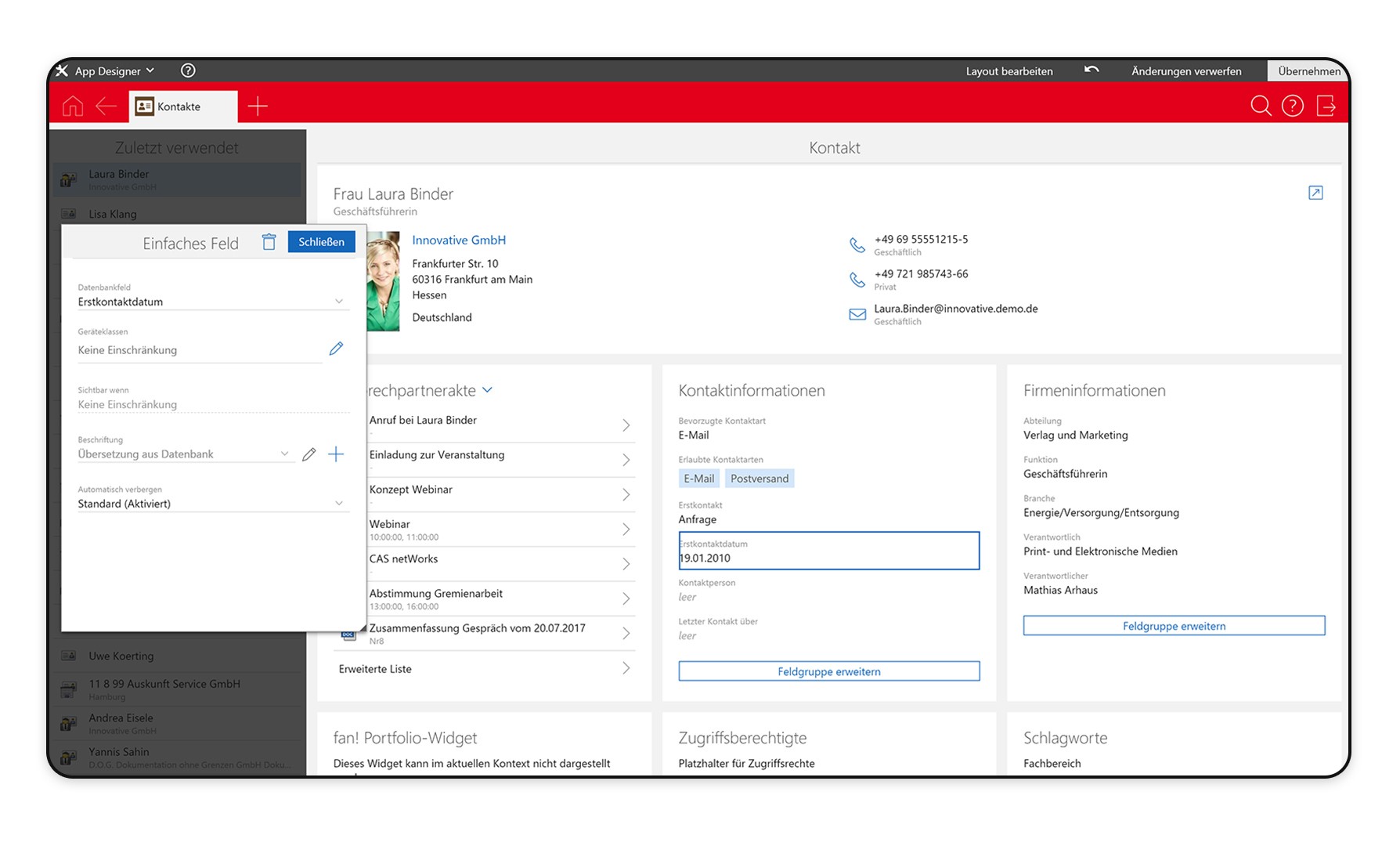Switch to the Kontakte tab

[x=183, y=107]
